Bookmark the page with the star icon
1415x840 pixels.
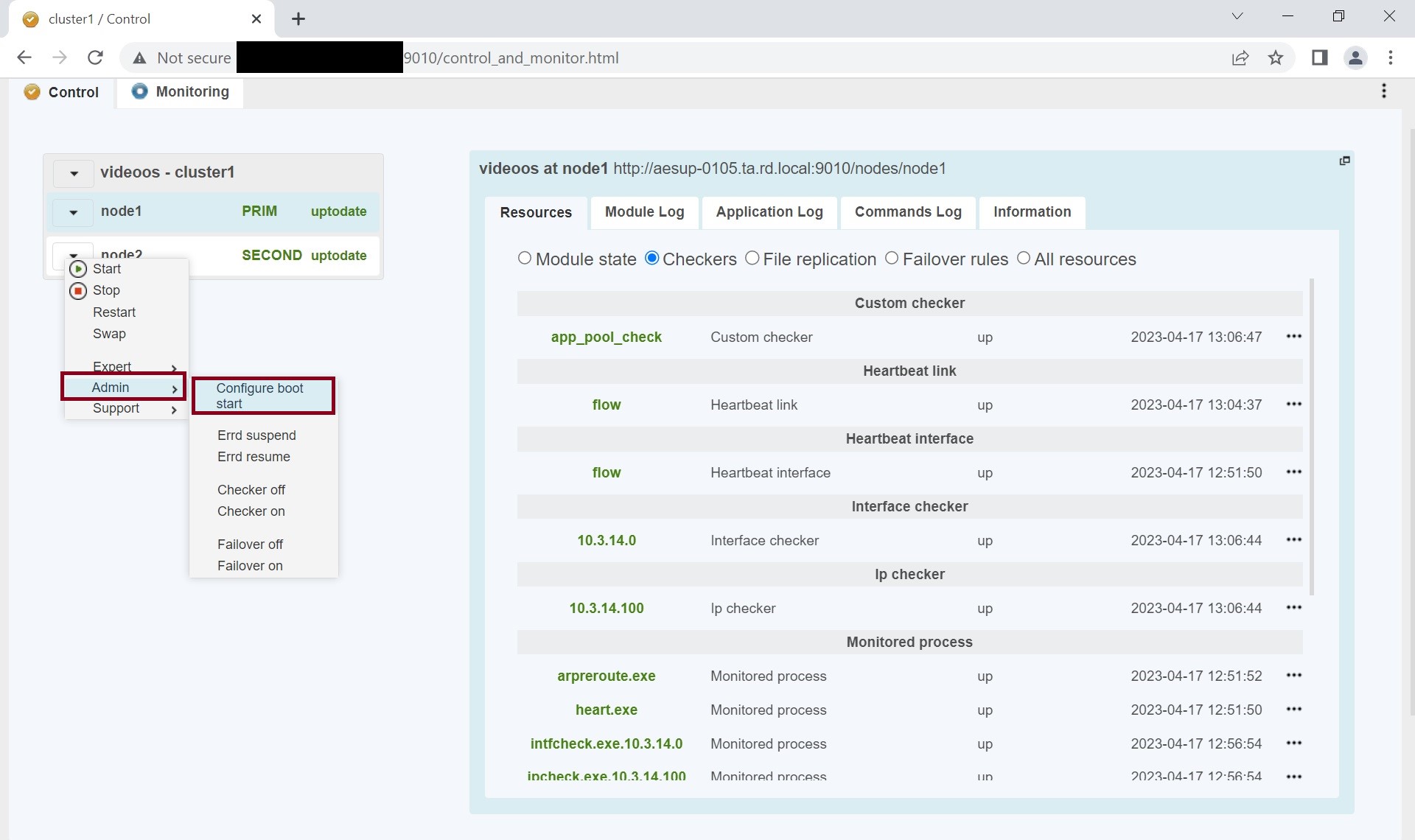[x=1276, y=57]
